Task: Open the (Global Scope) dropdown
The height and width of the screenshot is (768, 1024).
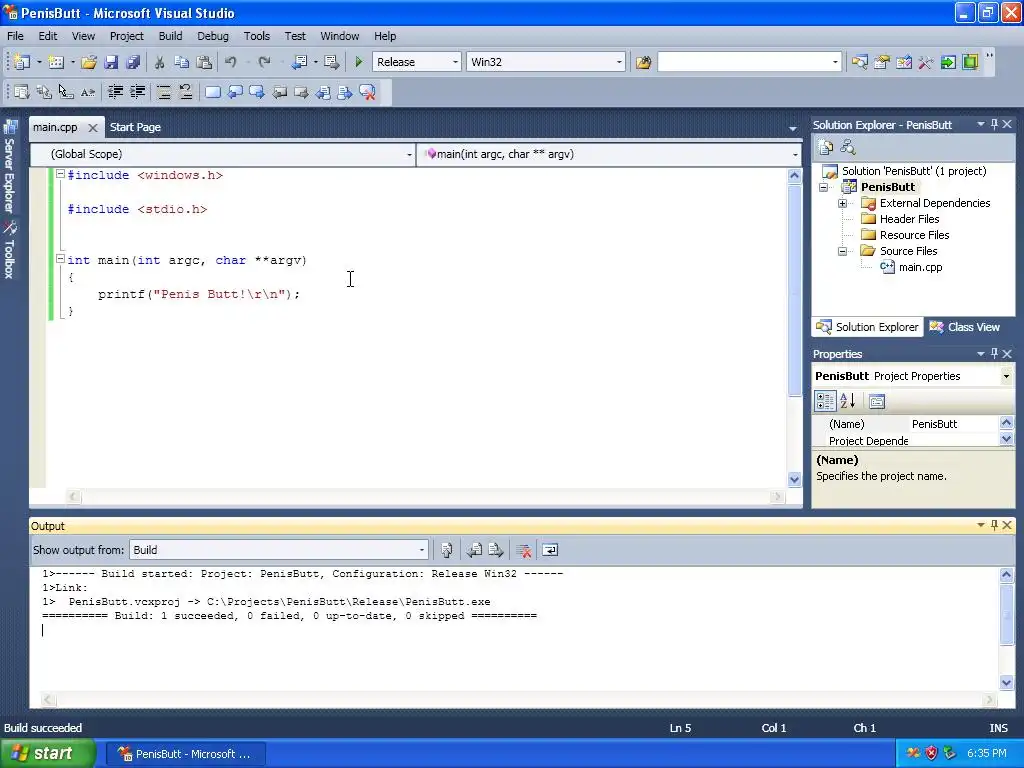Action: (409, 155)
